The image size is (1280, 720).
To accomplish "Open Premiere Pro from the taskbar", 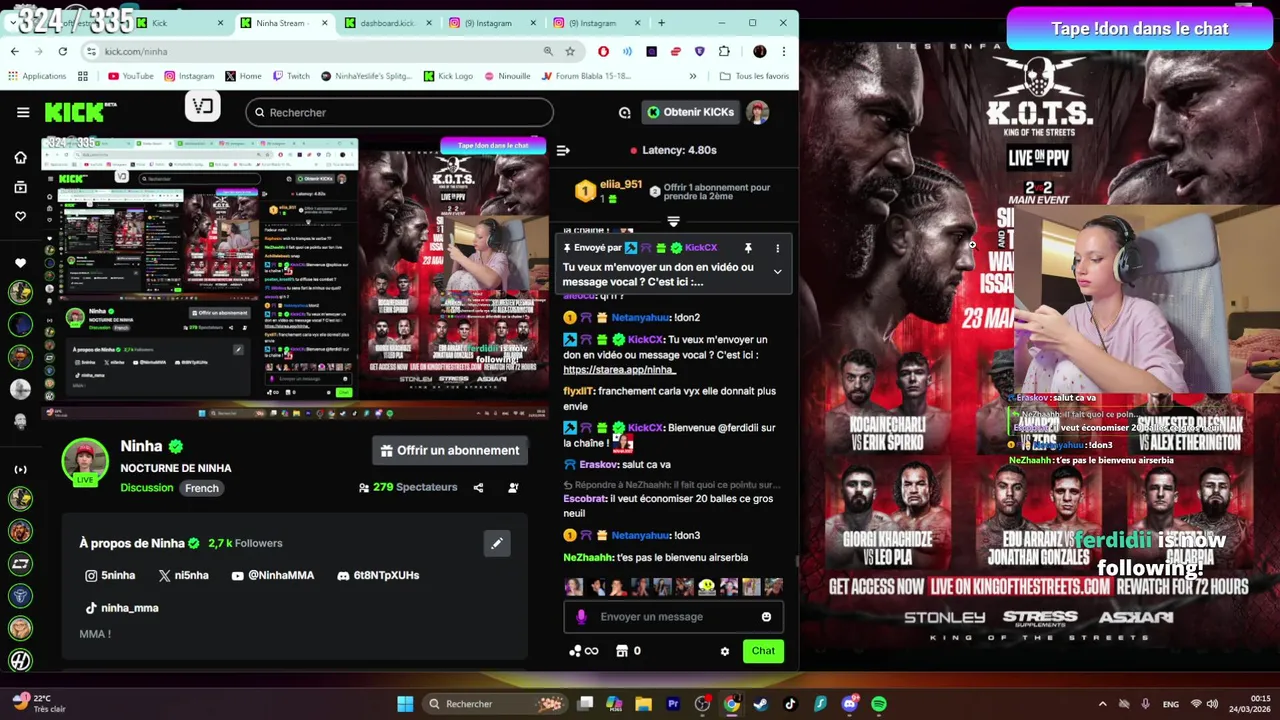I will pyautogui.click(x=672, y=704).
